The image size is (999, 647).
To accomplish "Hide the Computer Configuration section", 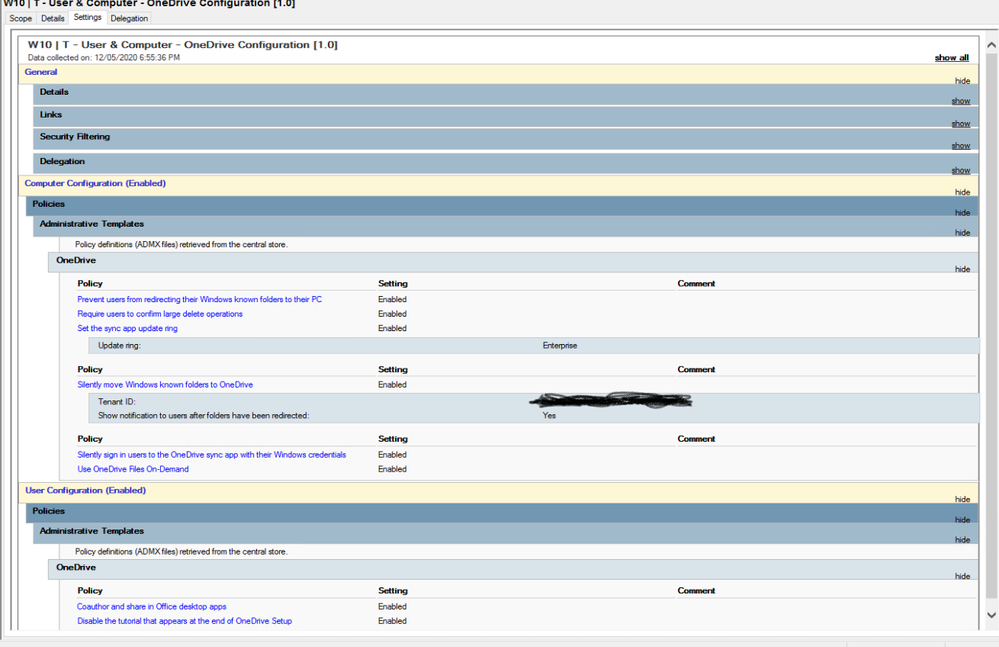I will [962, 192].
